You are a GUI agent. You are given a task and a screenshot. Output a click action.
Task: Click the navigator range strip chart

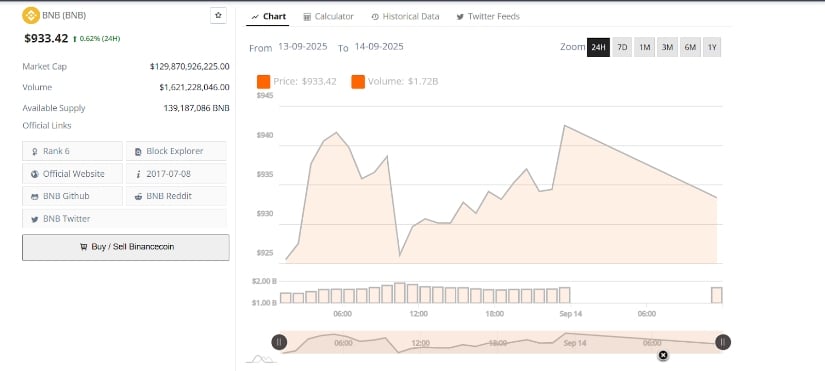501,342
